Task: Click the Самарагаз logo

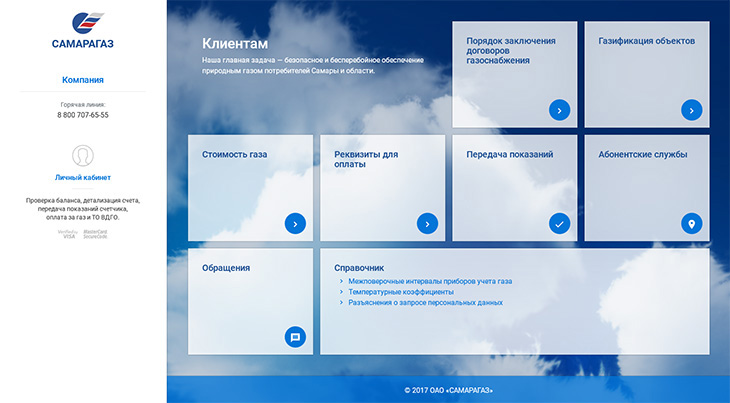Action: (83, 30)
